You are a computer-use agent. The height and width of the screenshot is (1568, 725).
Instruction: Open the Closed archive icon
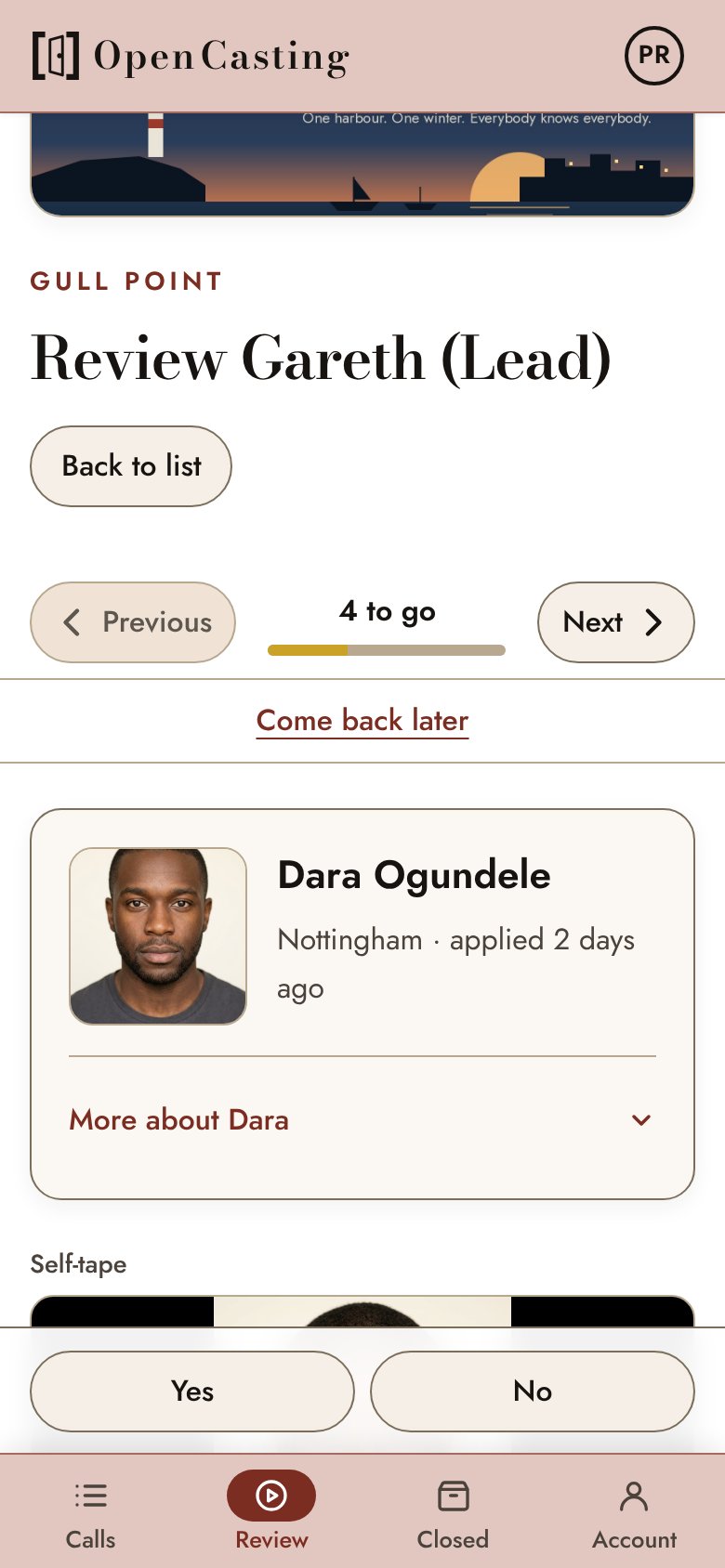(x=453, y=1496)
